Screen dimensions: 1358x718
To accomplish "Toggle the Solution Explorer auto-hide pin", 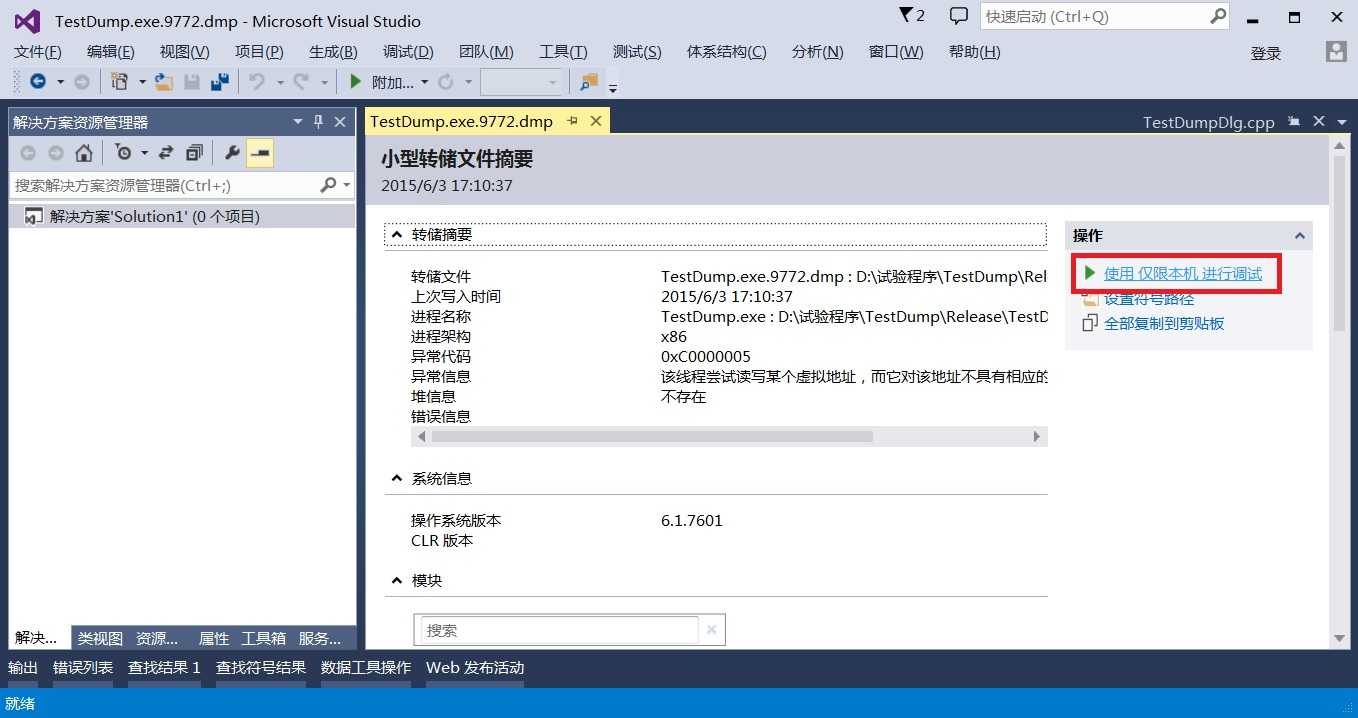I will [318, 122].
